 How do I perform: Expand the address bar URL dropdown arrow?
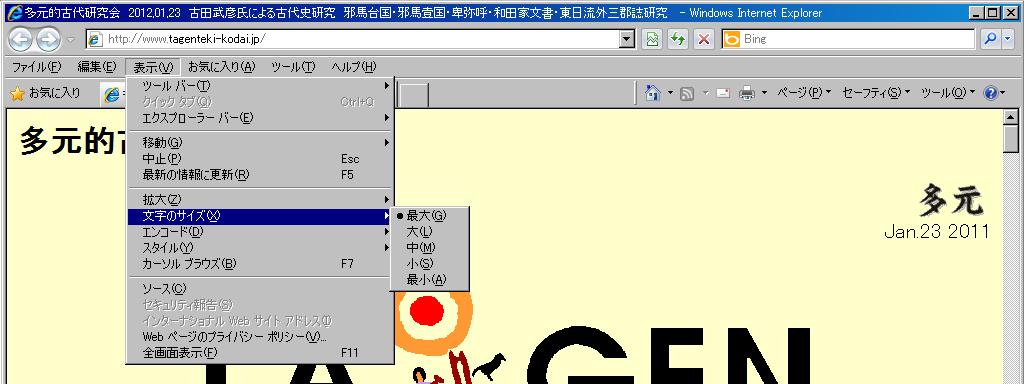627,39
